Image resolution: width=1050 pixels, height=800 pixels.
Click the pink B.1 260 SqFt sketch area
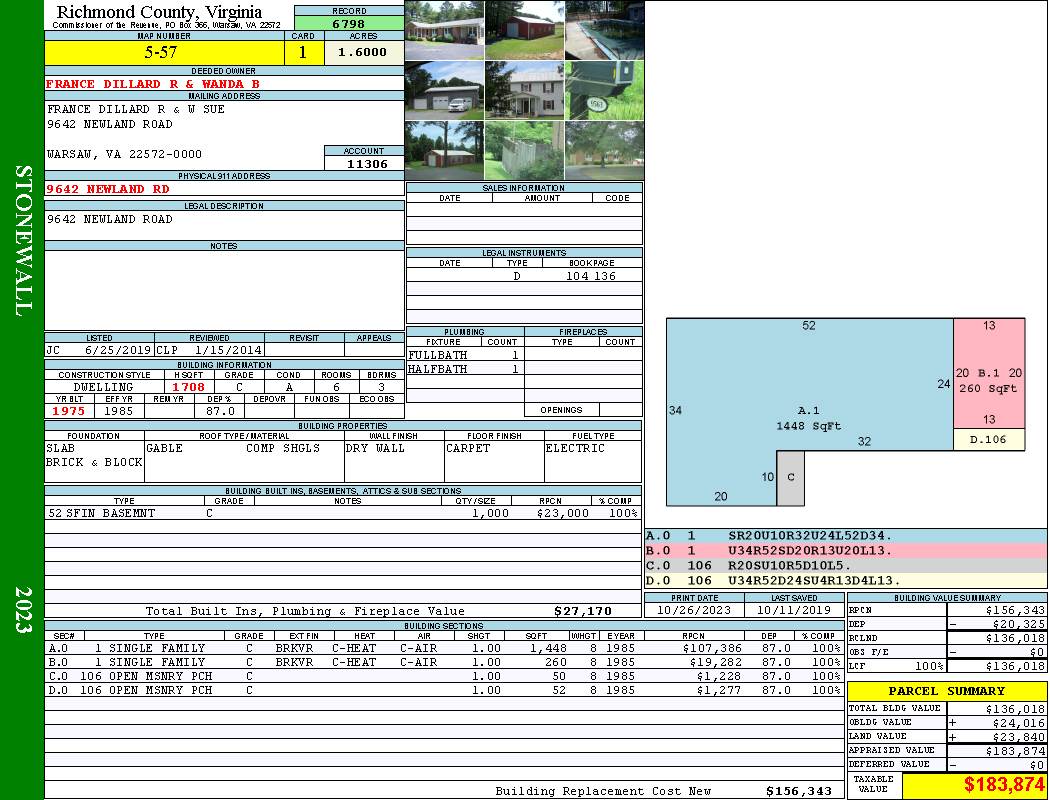point(988,380)
